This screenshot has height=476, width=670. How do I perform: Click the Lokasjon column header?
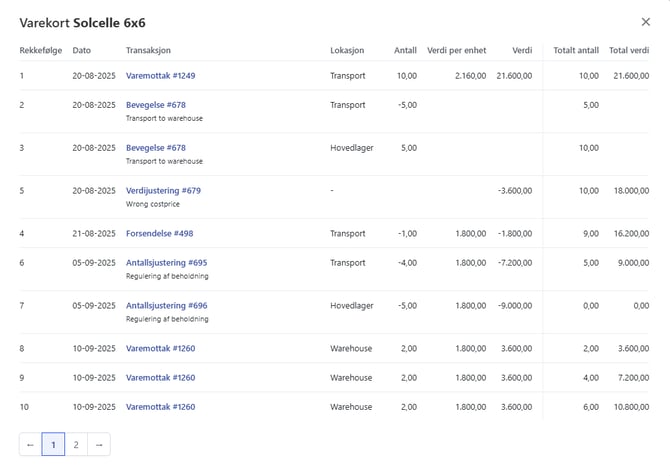347,49
